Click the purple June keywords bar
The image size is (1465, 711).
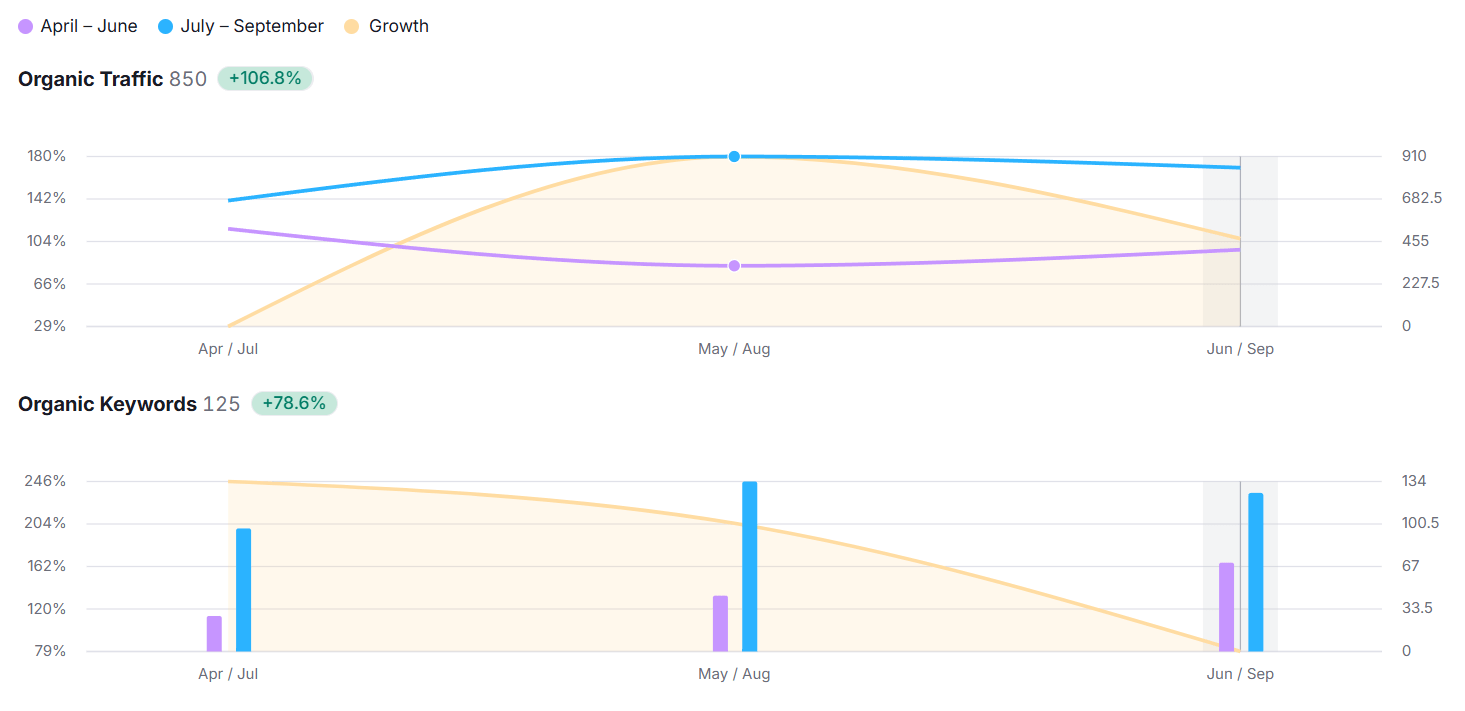(x=1226, y=607)
